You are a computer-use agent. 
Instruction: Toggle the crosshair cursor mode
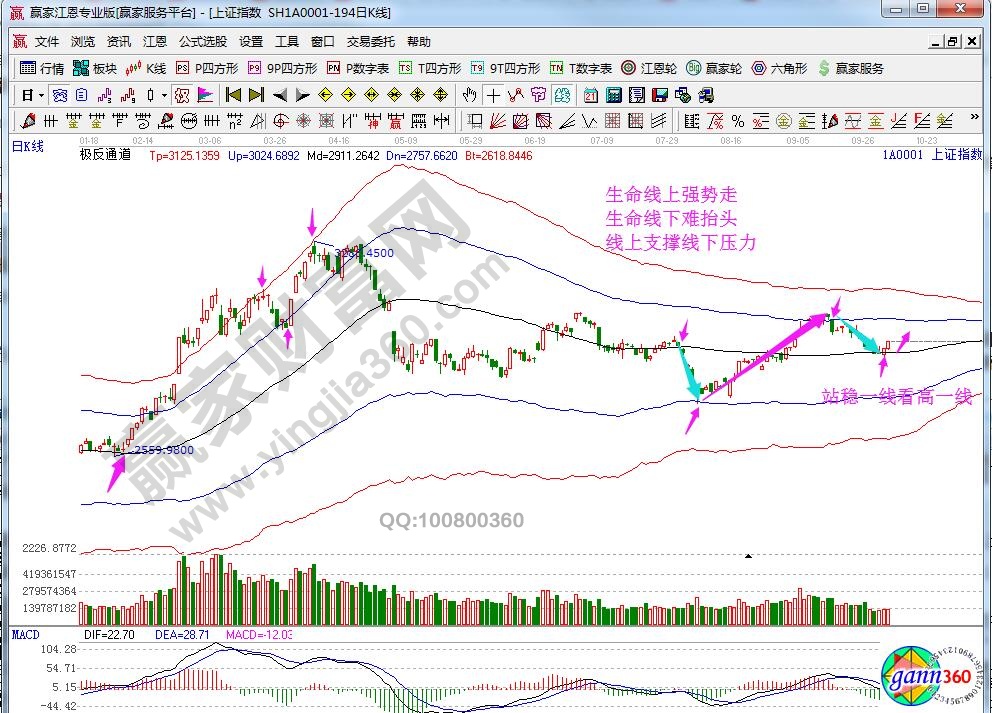click(x=493, y=95)
